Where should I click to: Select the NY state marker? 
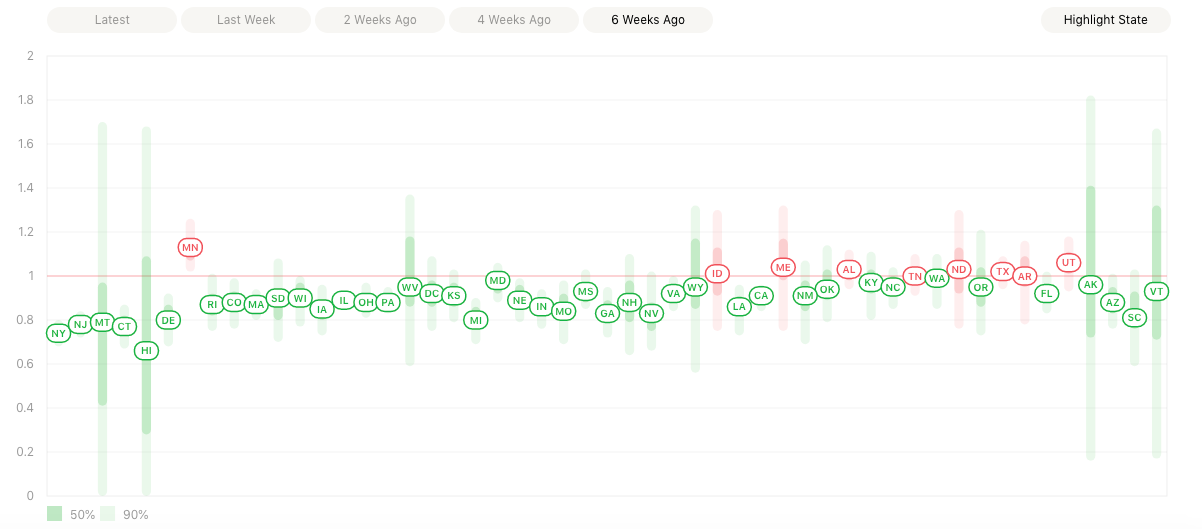point(58,333)
